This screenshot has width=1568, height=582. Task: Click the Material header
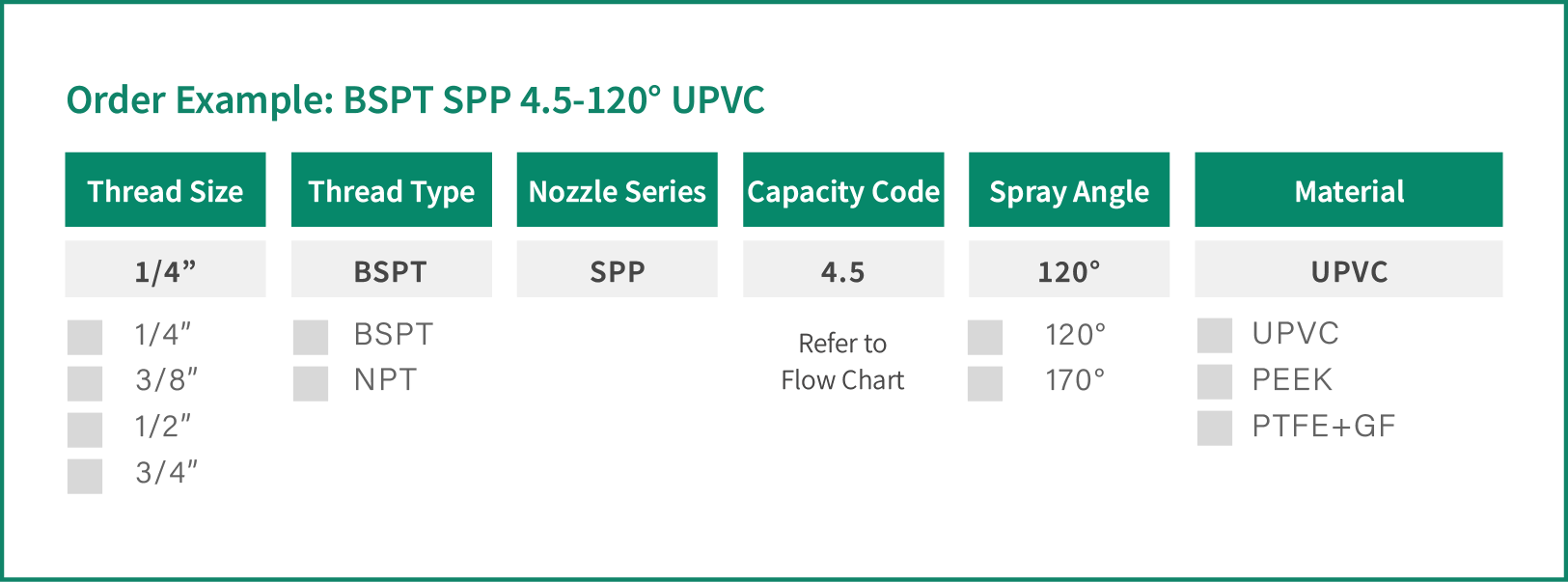click(1349, 190)
